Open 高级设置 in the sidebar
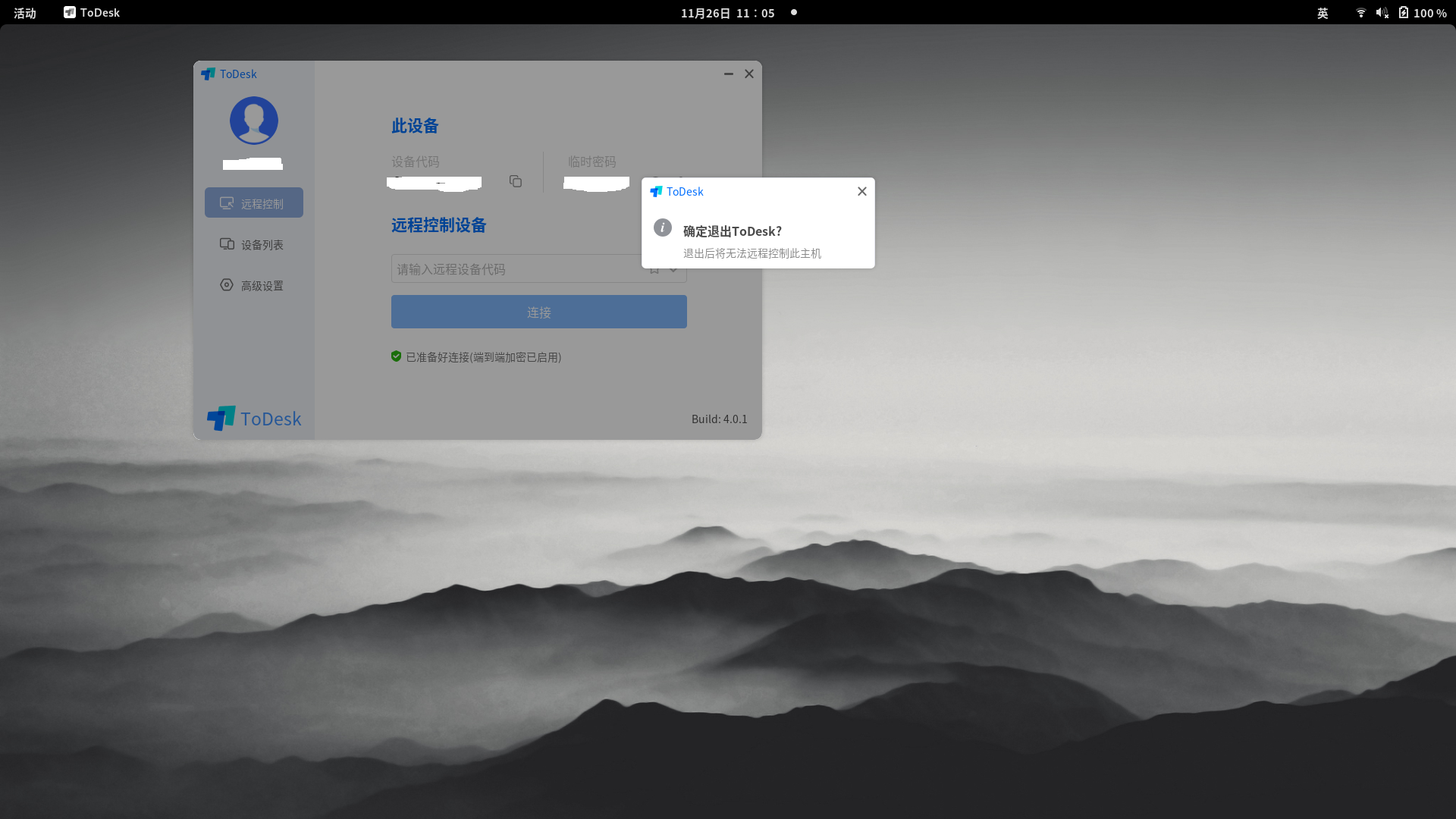This screenshot has height=819, width=1456. coord(254,285)
